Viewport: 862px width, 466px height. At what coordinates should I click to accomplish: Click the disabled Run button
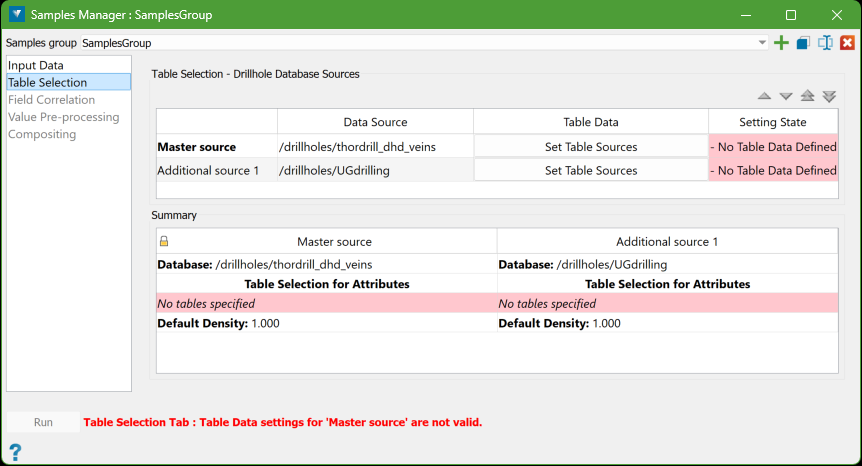(x=43, y=422)
